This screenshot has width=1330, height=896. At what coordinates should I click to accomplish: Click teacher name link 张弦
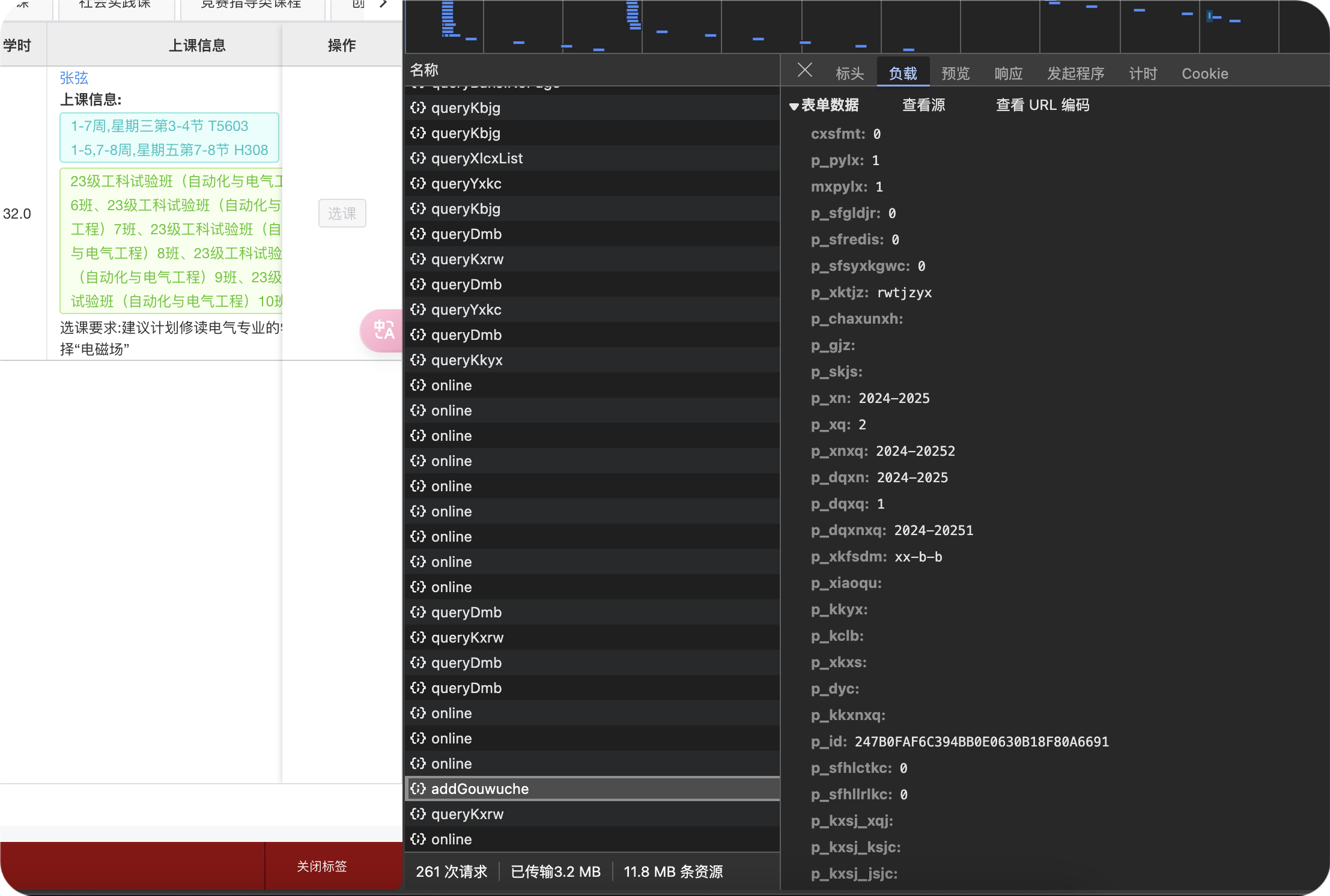pyautogui.click(x=74, y=77)
